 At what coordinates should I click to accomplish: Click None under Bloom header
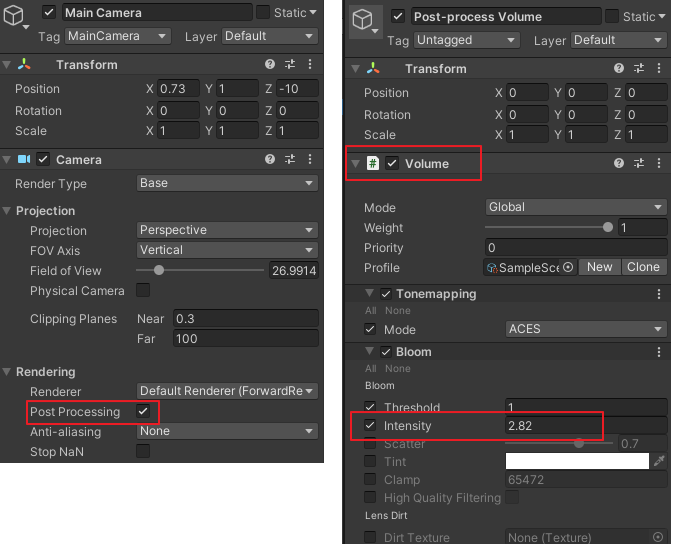397,368
